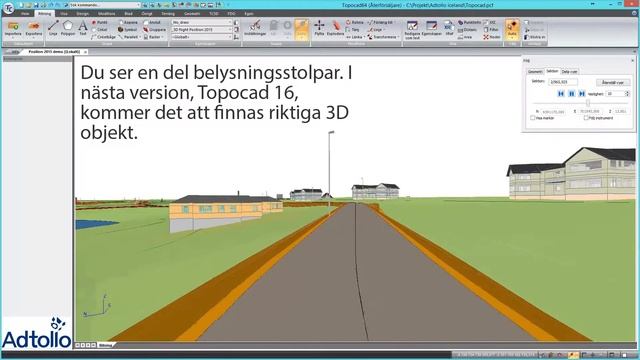
Task: Switch to the Delta vyer tab
Action: point(569,71)
